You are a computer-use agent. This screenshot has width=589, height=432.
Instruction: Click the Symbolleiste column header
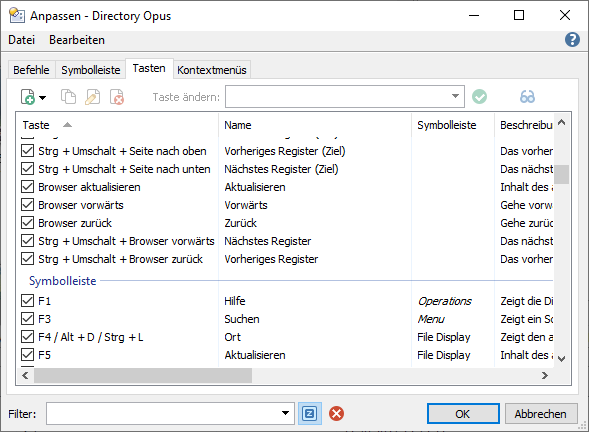(453, 125)
